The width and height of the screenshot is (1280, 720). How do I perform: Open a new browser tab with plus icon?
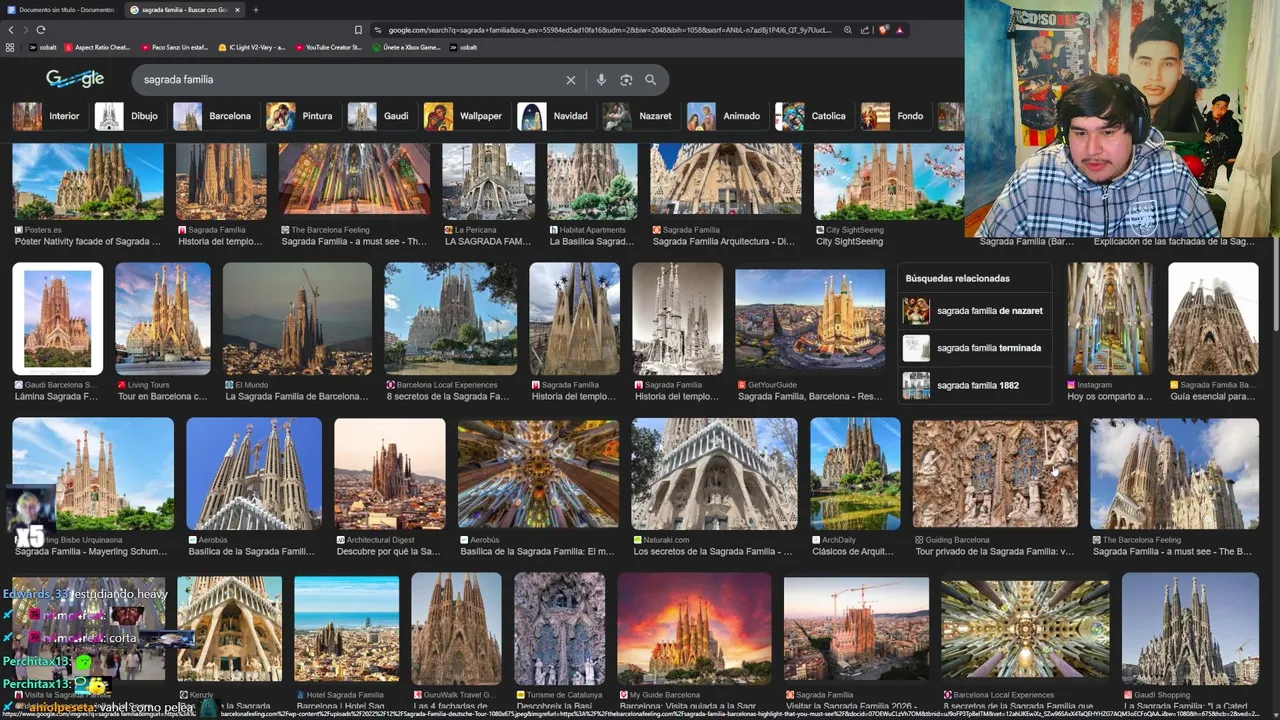[256, 10]
